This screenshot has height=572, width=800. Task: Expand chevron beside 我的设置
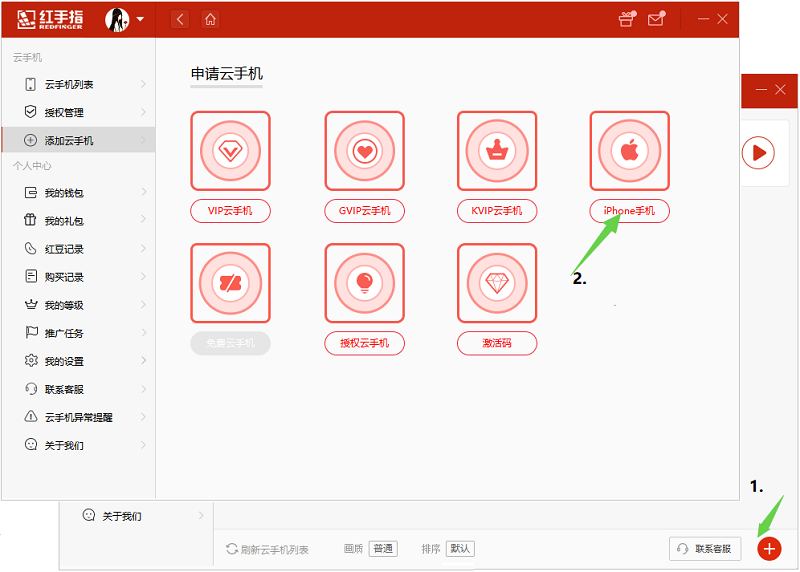coord(143,361)
